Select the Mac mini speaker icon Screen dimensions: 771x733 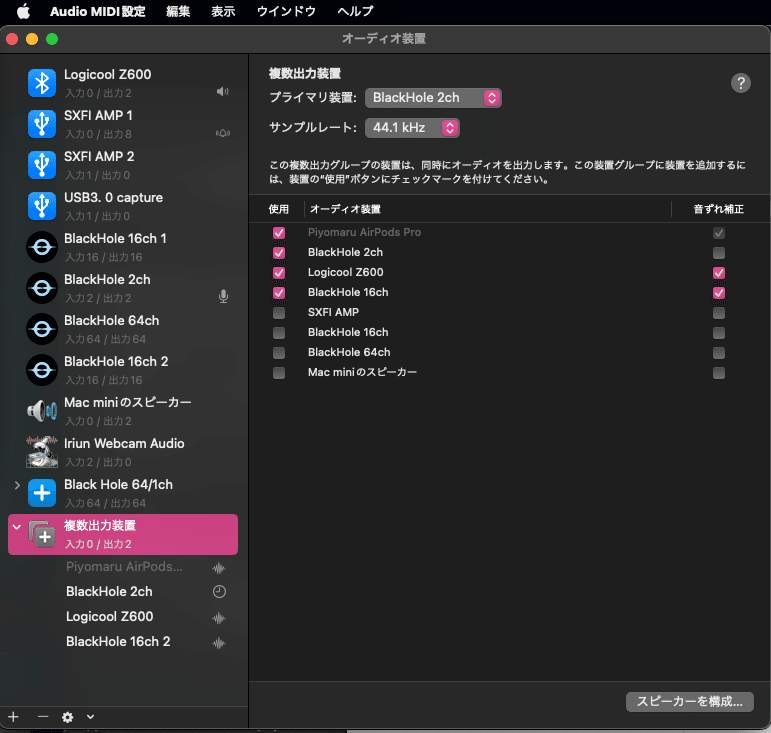click(x=42, y=411)
